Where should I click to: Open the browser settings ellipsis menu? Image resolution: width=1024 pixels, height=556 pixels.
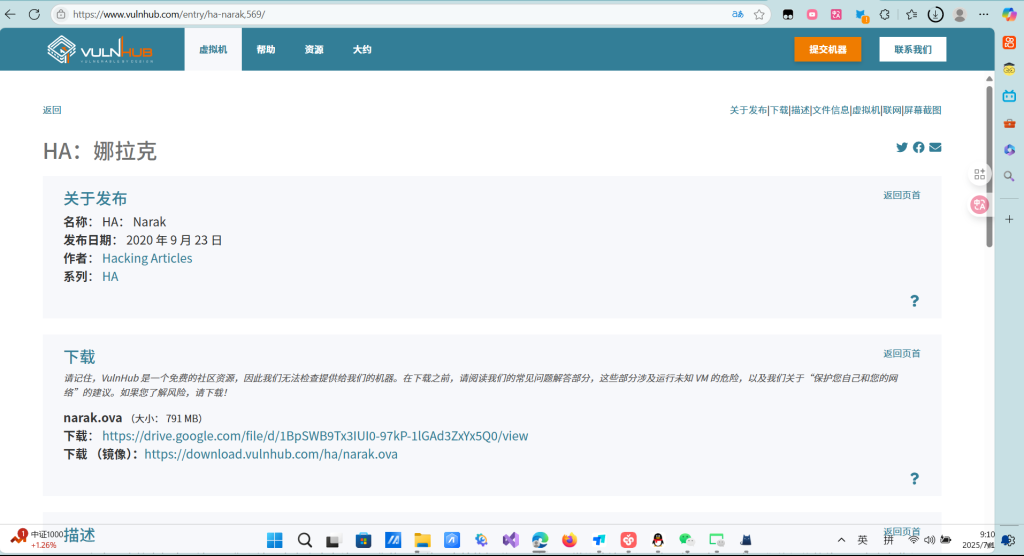click(985, 15)
